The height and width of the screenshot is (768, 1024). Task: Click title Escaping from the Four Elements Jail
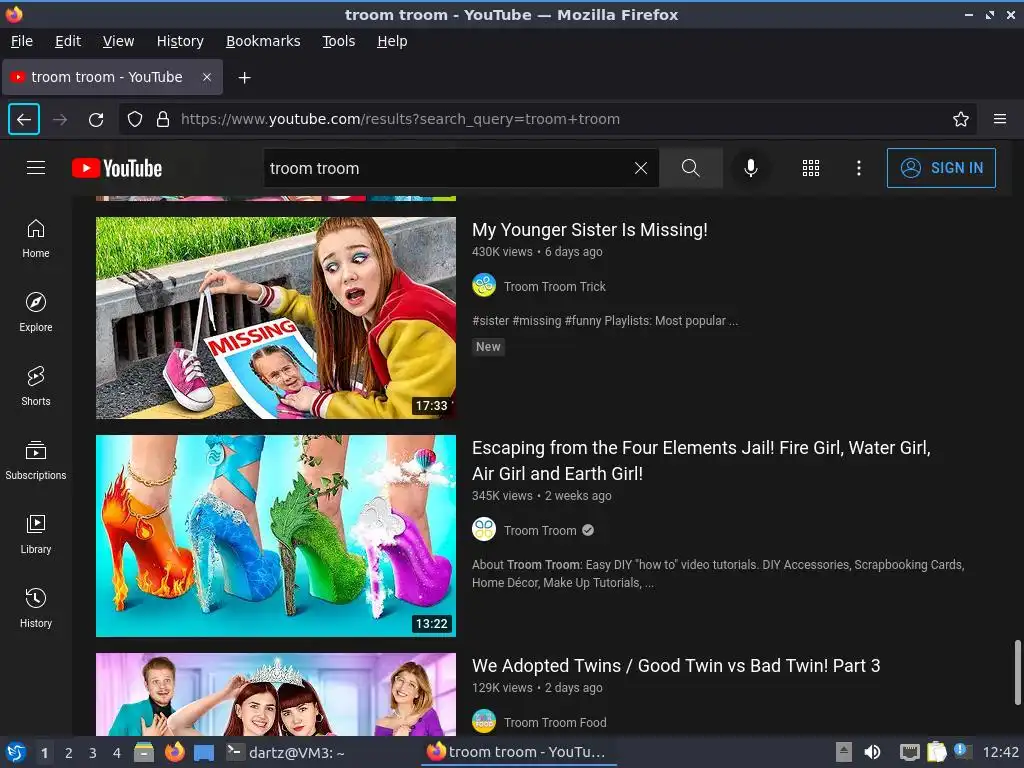701,460
